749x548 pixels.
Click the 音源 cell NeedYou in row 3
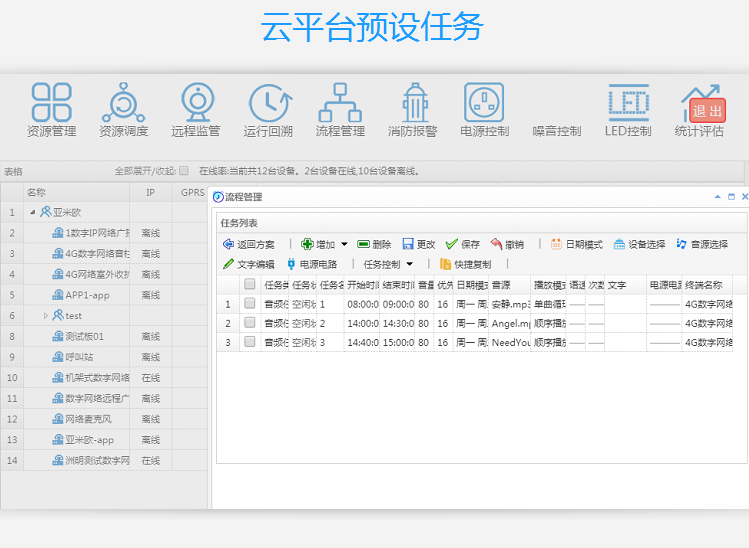[x=509, y=342]
